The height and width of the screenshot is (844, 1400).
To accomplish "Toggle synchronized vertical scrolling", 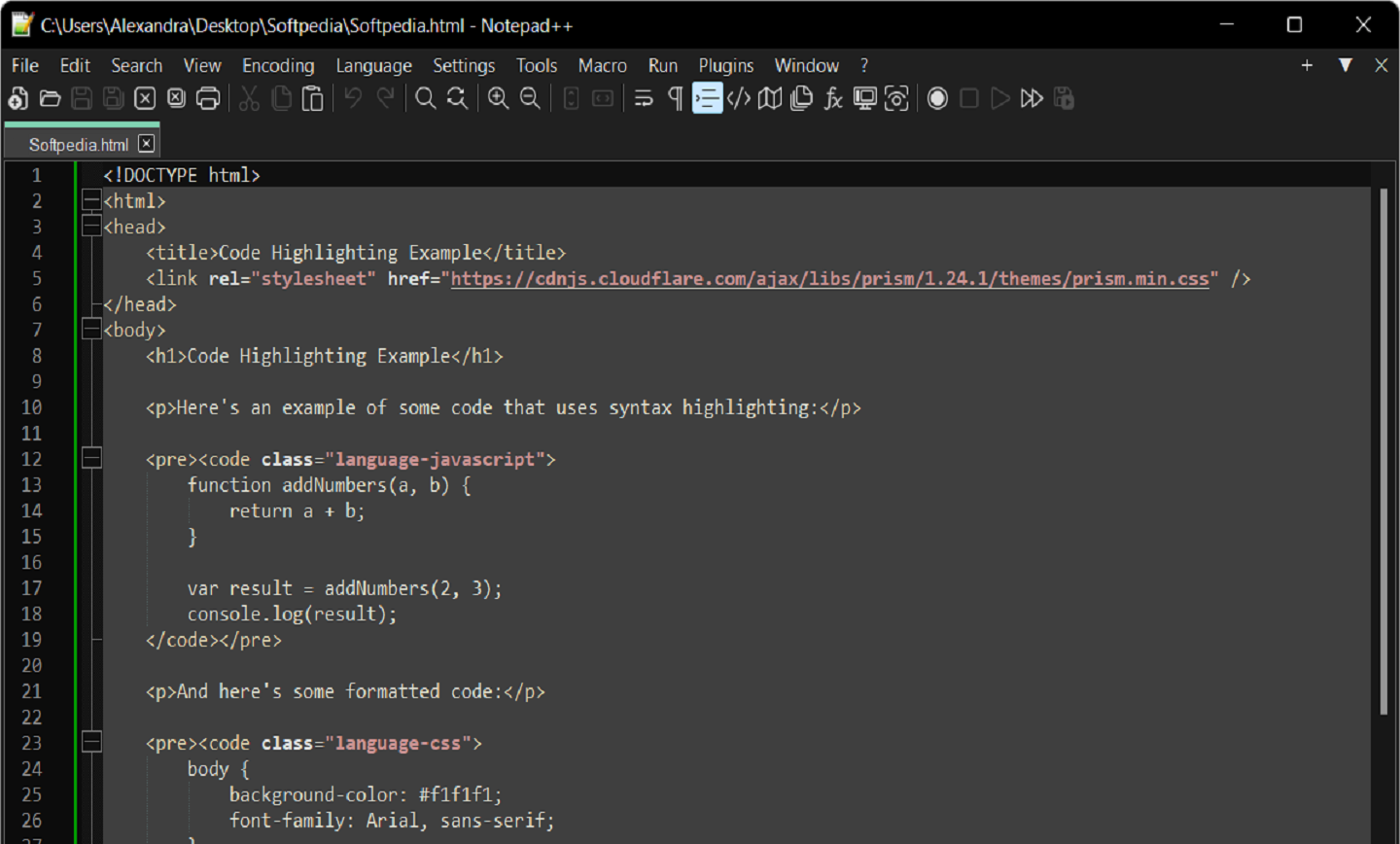I will [572, 98].
